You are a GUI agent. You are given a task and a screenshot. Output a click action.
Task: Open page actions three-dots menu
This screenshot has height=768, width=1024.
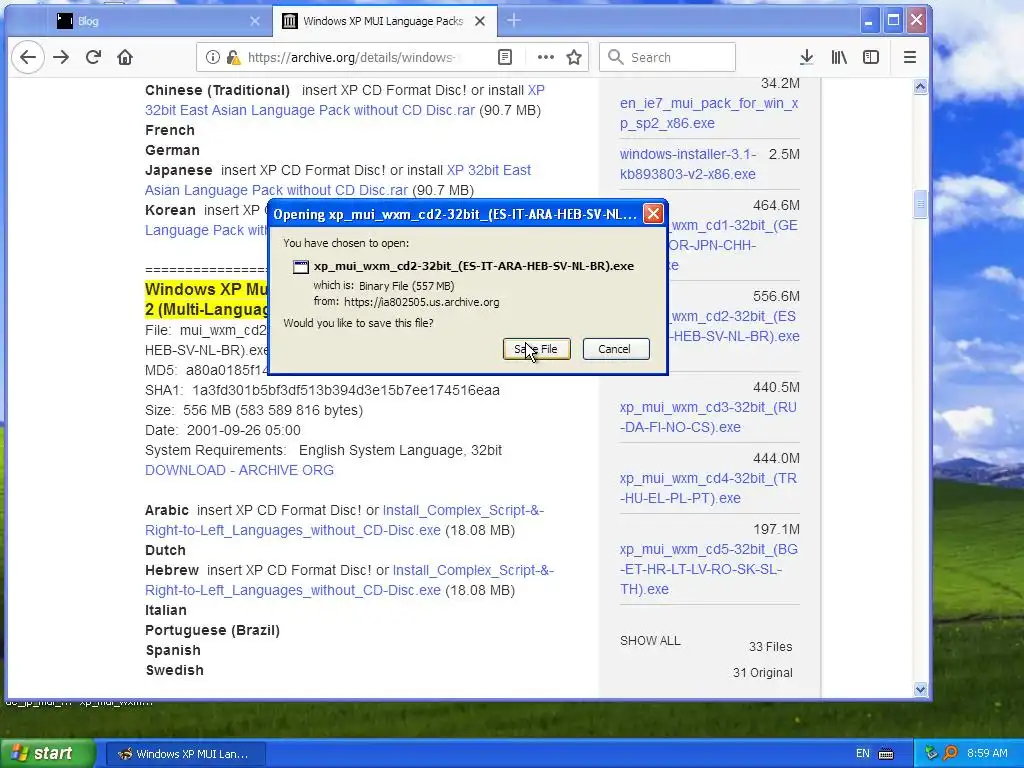(545, 57)
